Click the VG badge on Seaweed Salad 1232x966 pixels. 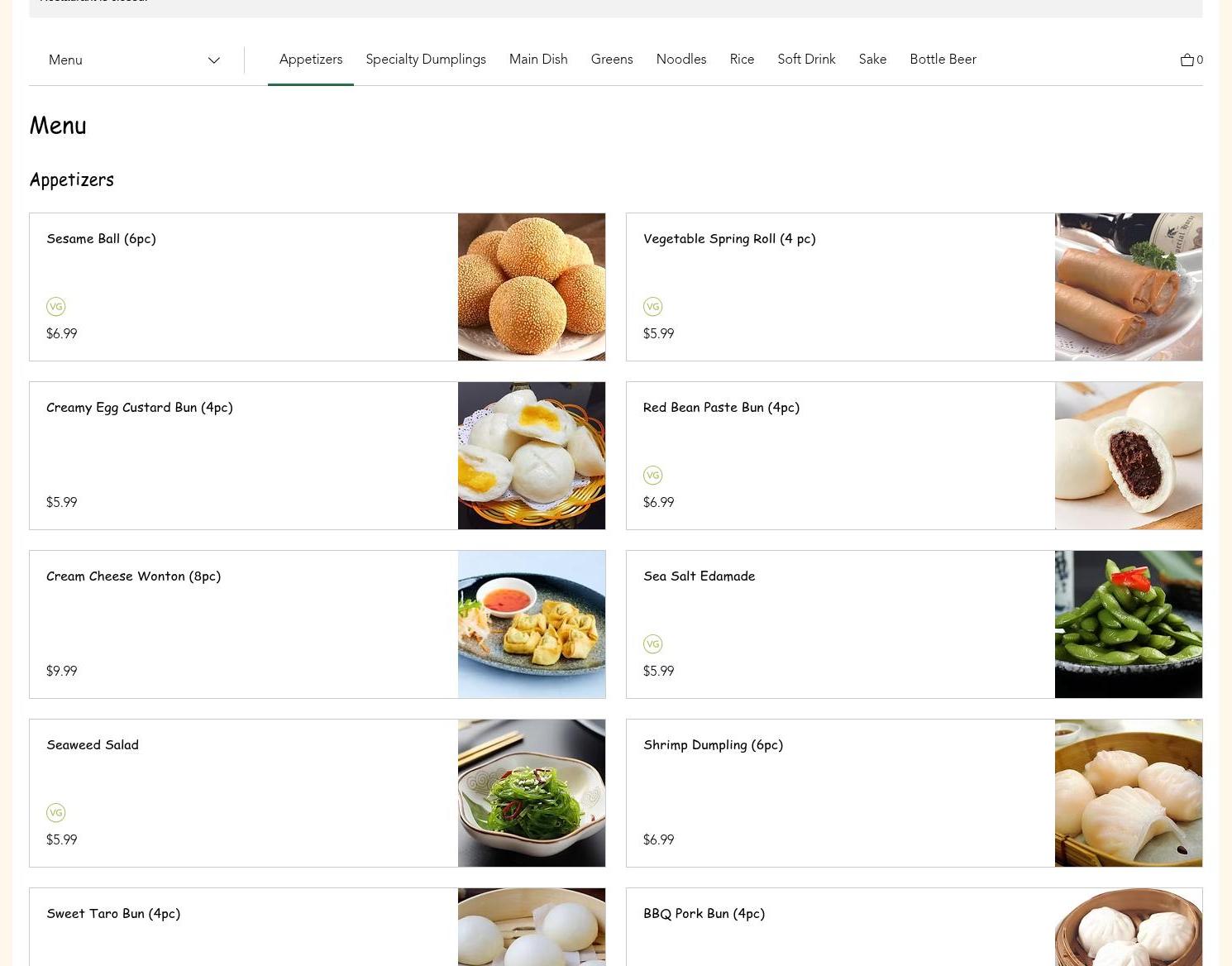[55, 813]
